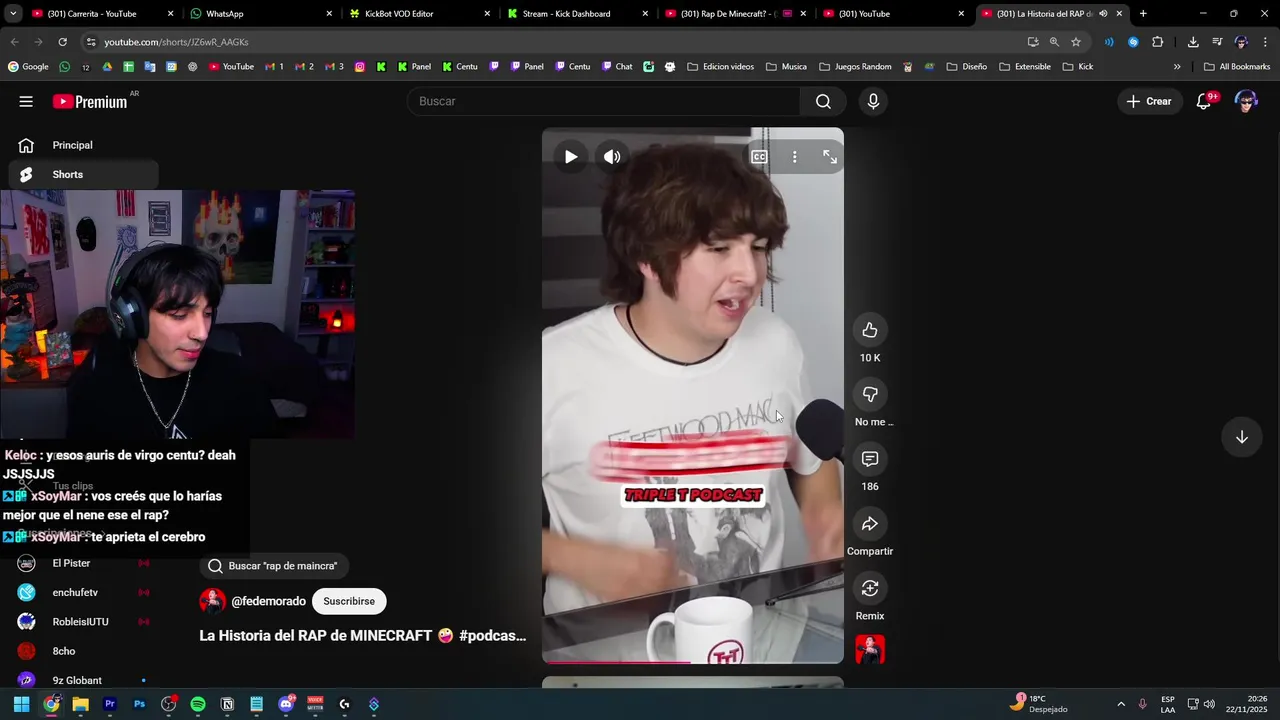Open Chrome media controls icon
1280x720 pixels.
click(x=1217, y=42)
